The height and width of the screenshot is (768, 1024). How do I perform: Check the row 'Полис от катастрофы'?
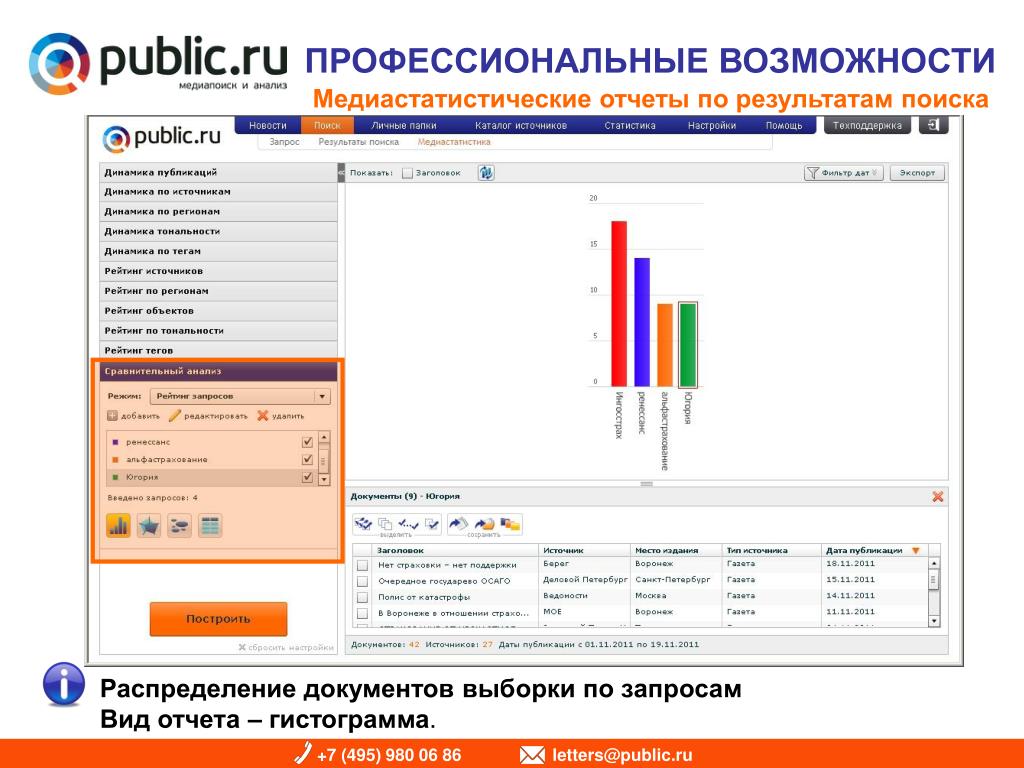(362, 598)
